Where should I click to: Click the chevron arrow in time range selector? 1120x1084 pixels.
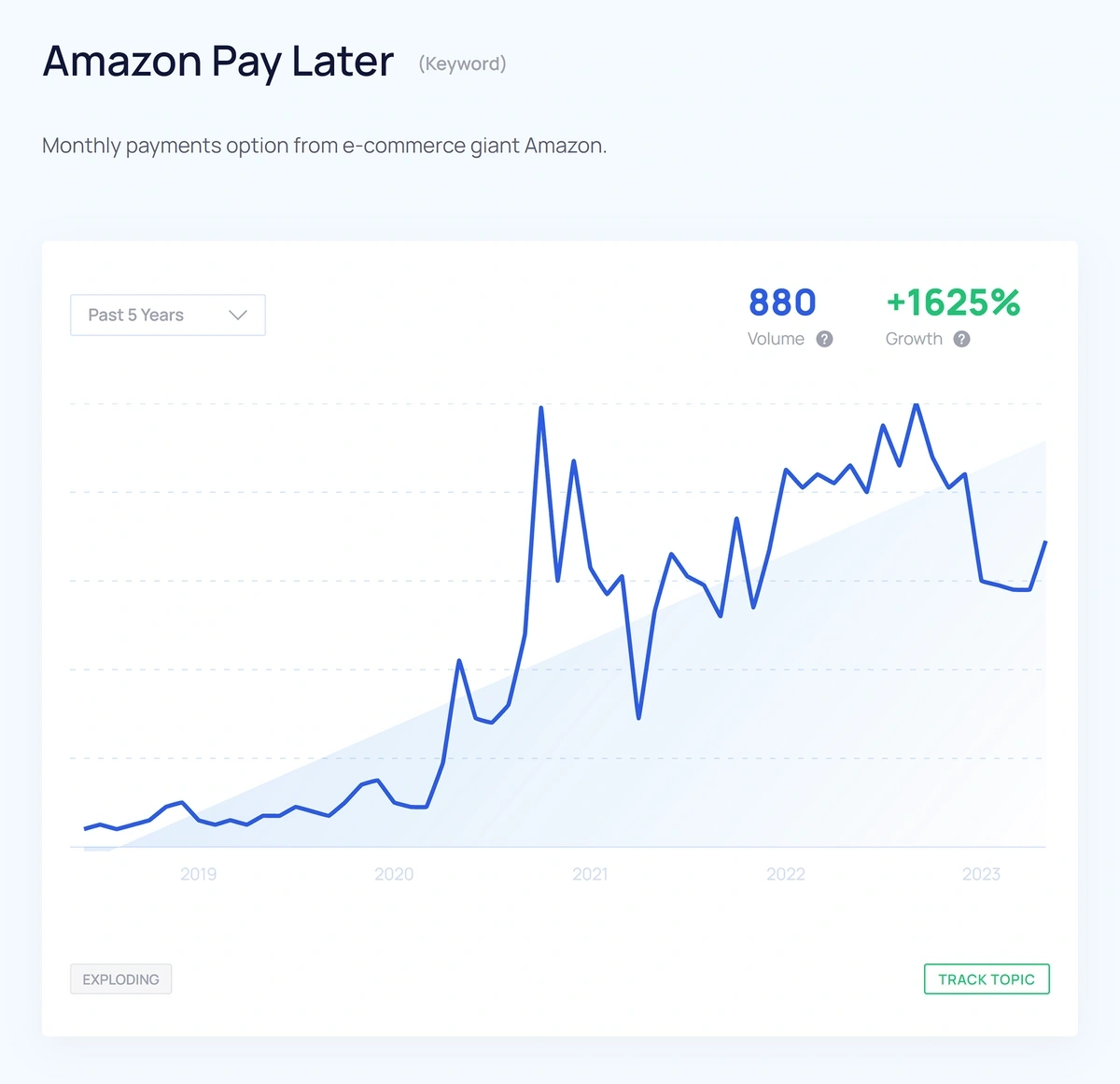coord(238,315)
